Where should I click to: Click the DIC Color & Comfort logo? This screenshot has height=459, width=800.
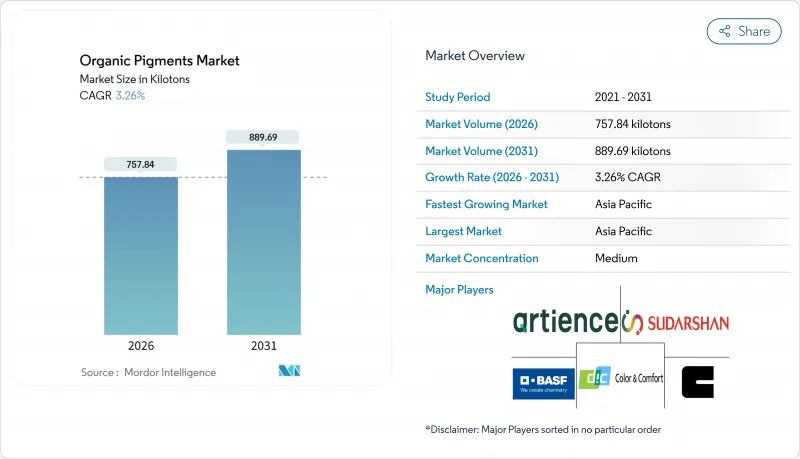click(x=621, y=378)
